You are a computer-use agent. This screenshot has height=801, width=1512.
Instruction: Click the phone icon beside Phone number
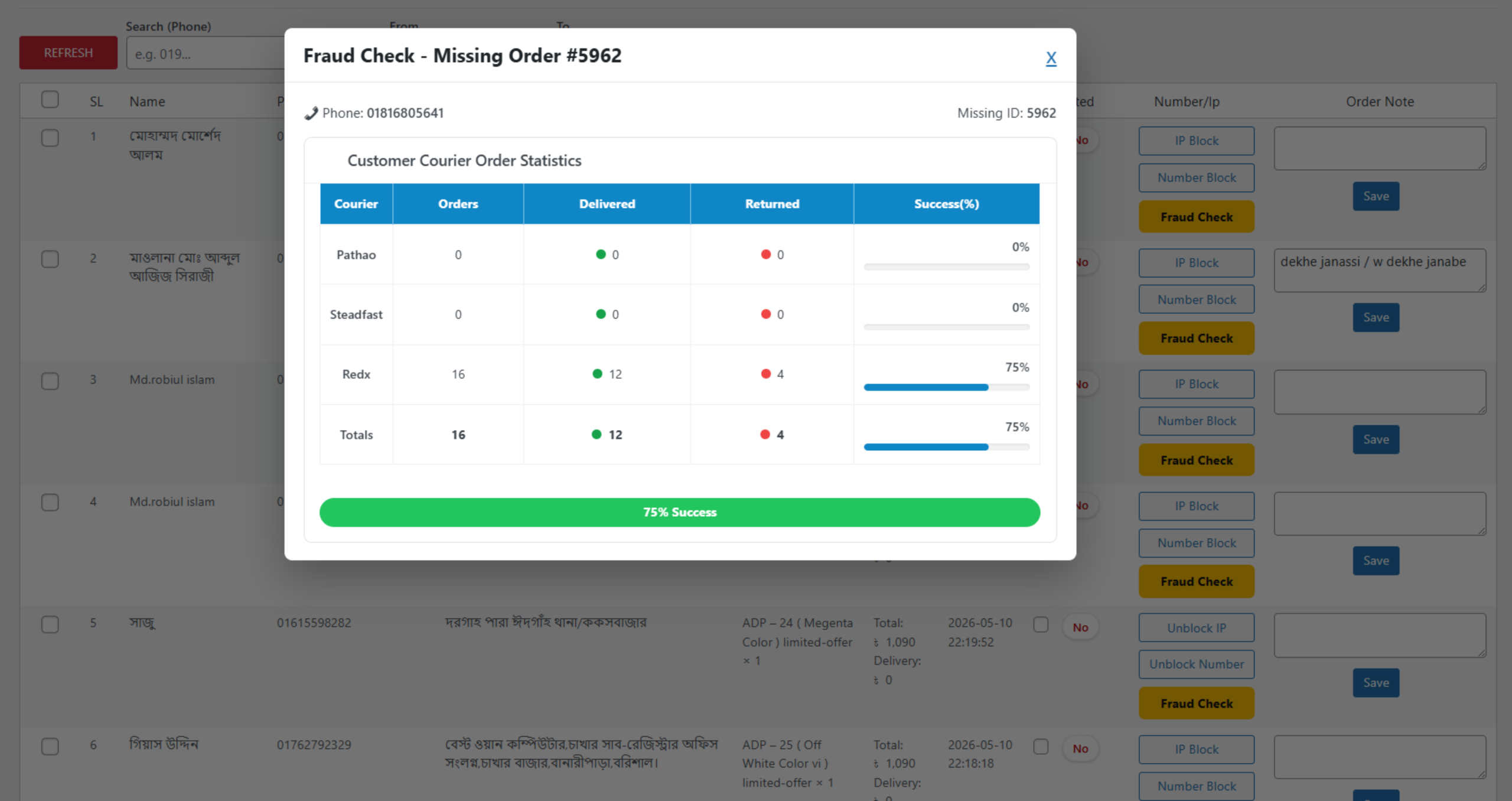(x=311, y=113)
